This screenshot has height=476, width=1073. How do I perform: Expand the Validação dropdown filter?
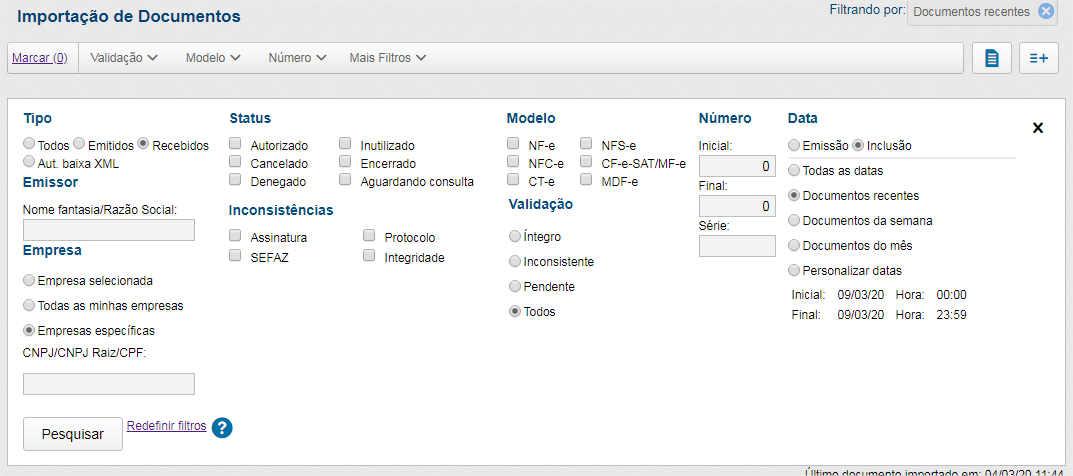124,58
